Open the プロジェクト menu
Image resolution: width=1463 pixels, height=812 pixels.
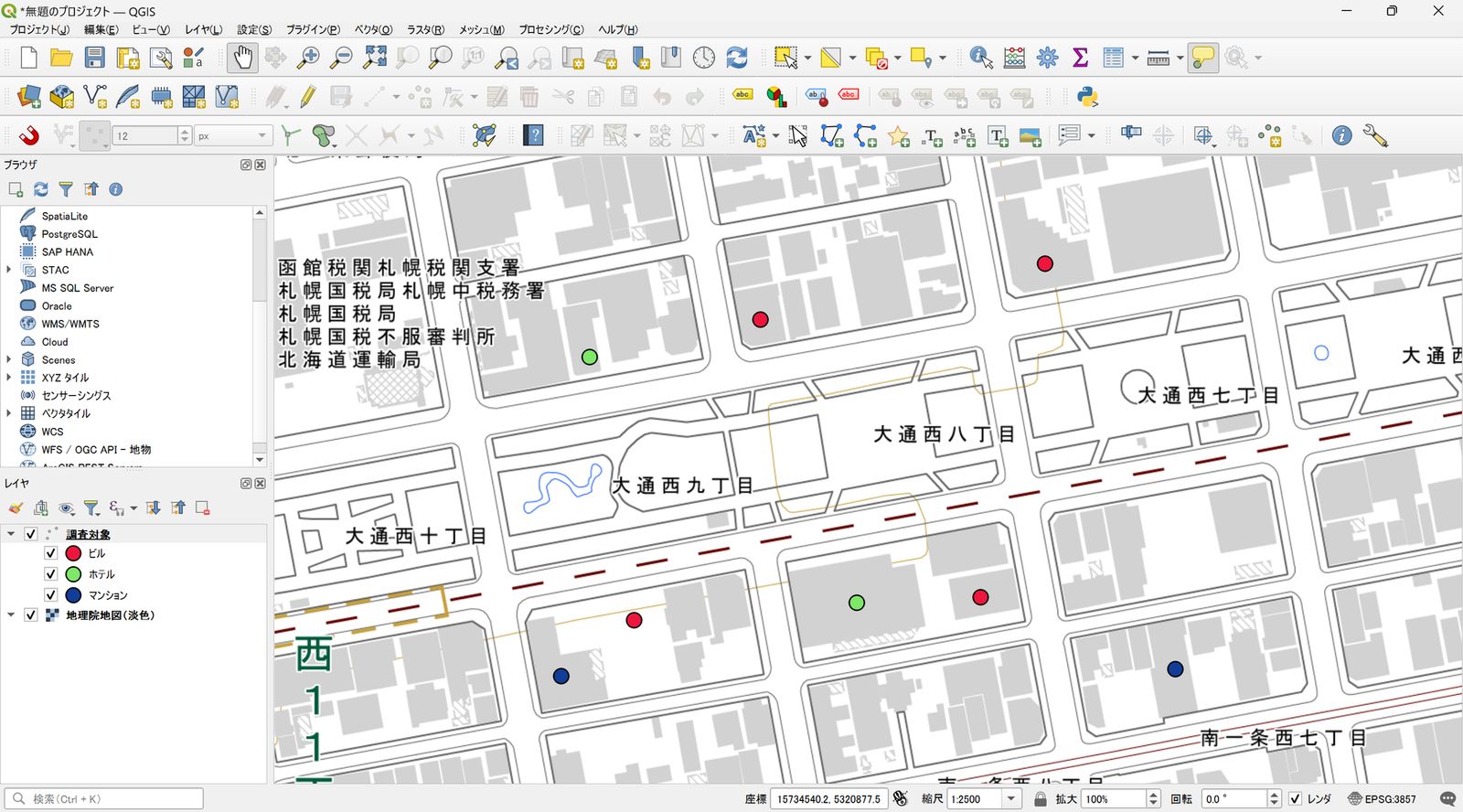(x=39, y=29)
